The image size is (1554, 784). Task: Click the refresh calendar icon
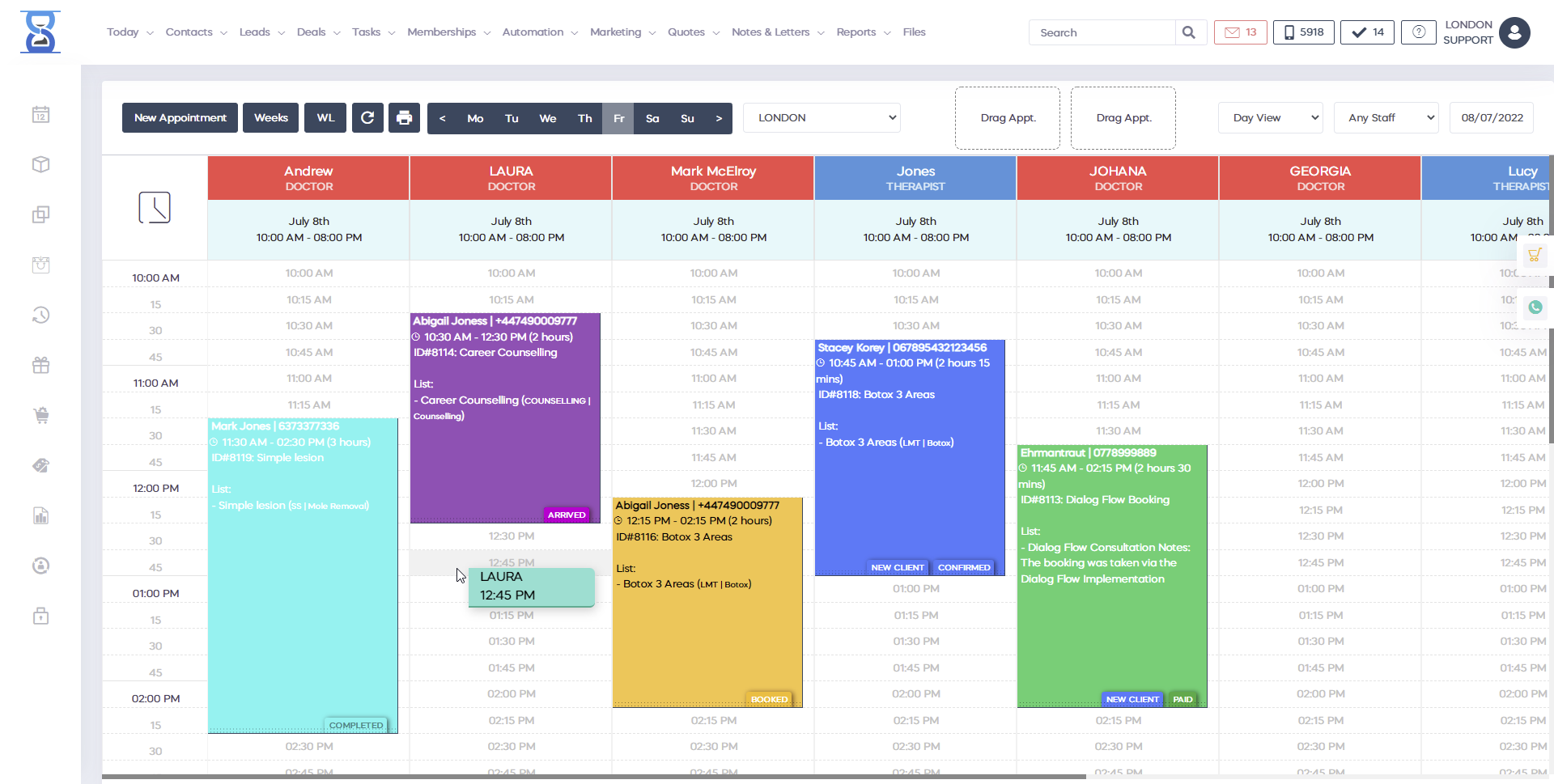(x=367, y=118)
